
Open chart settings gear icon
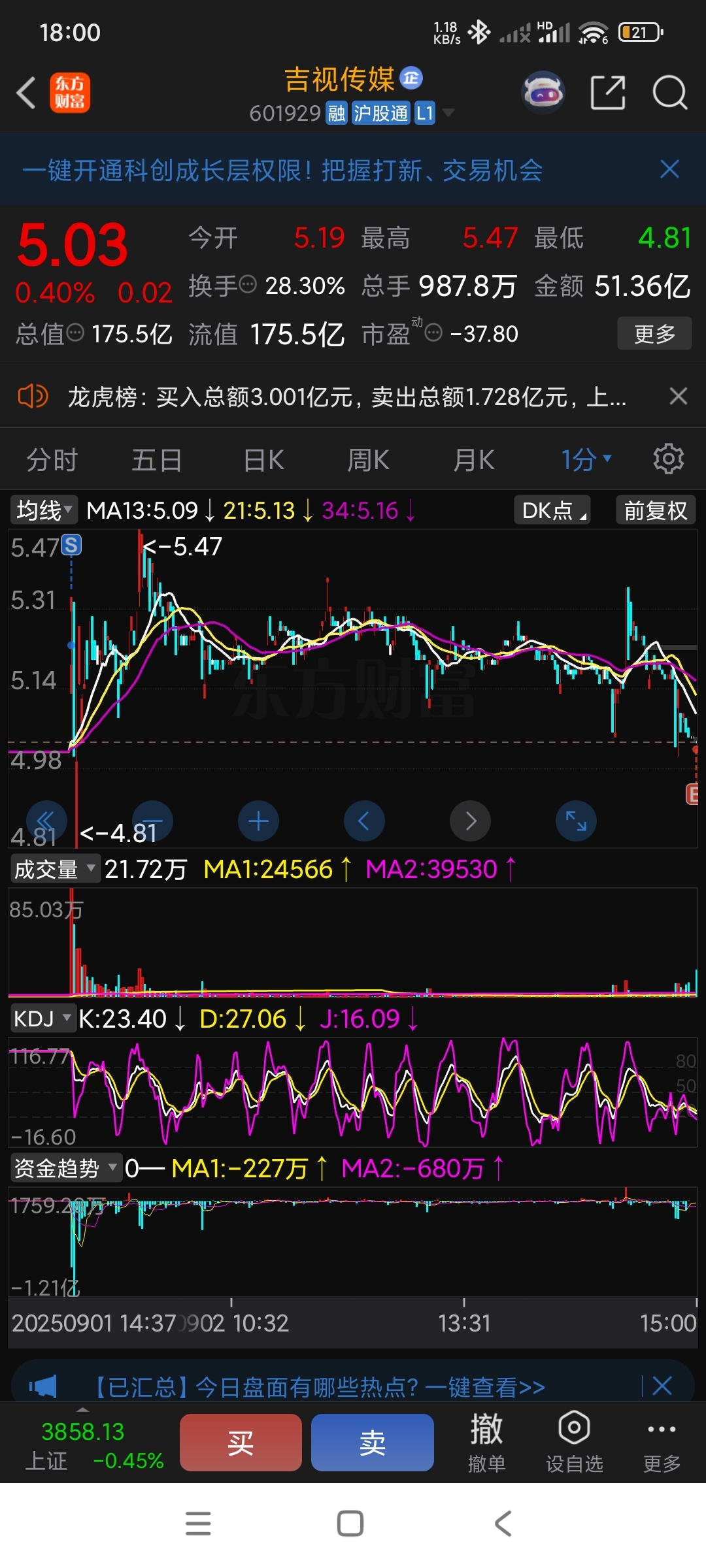pyautogui.click(x=668, y=459)
